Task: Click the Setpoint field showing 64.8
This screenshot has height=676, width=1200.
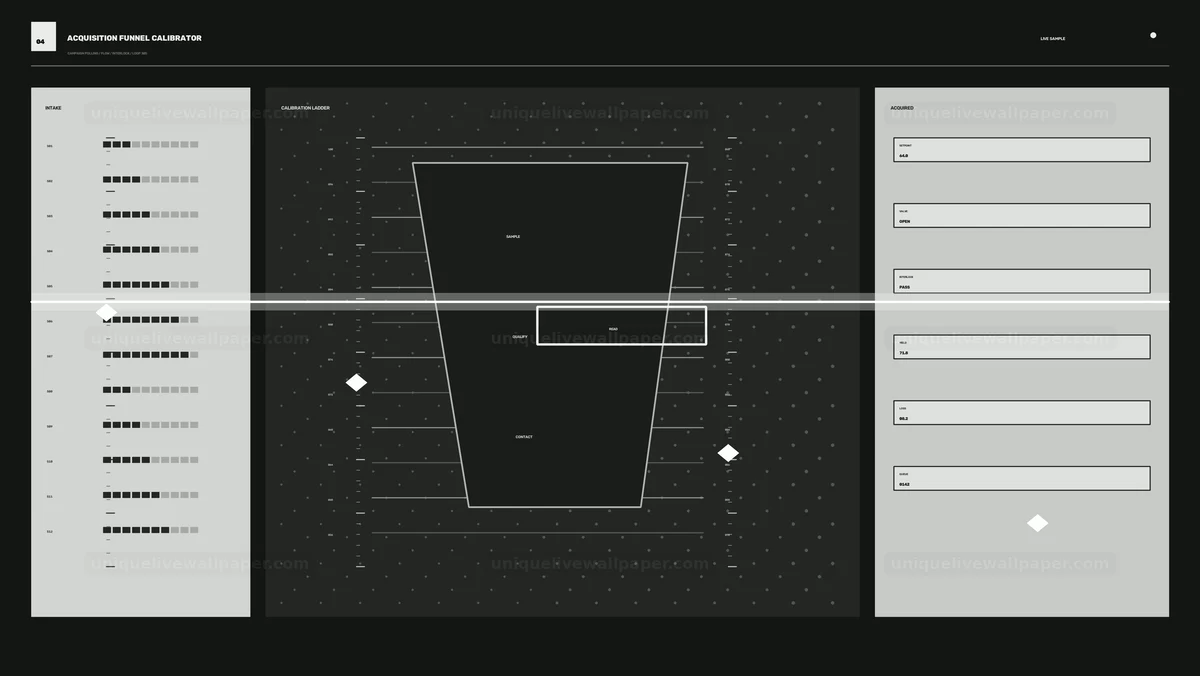Action: click(1022, 150)
